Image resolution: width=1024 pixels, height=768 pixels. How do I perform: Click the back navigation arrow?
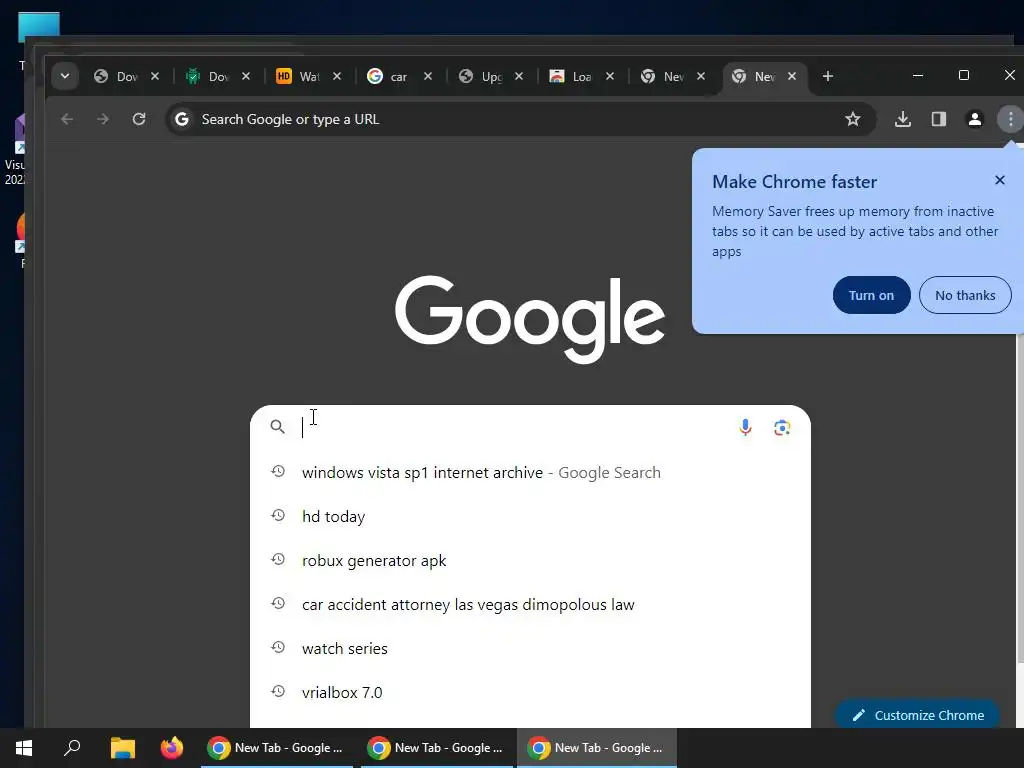coord(67,119)
